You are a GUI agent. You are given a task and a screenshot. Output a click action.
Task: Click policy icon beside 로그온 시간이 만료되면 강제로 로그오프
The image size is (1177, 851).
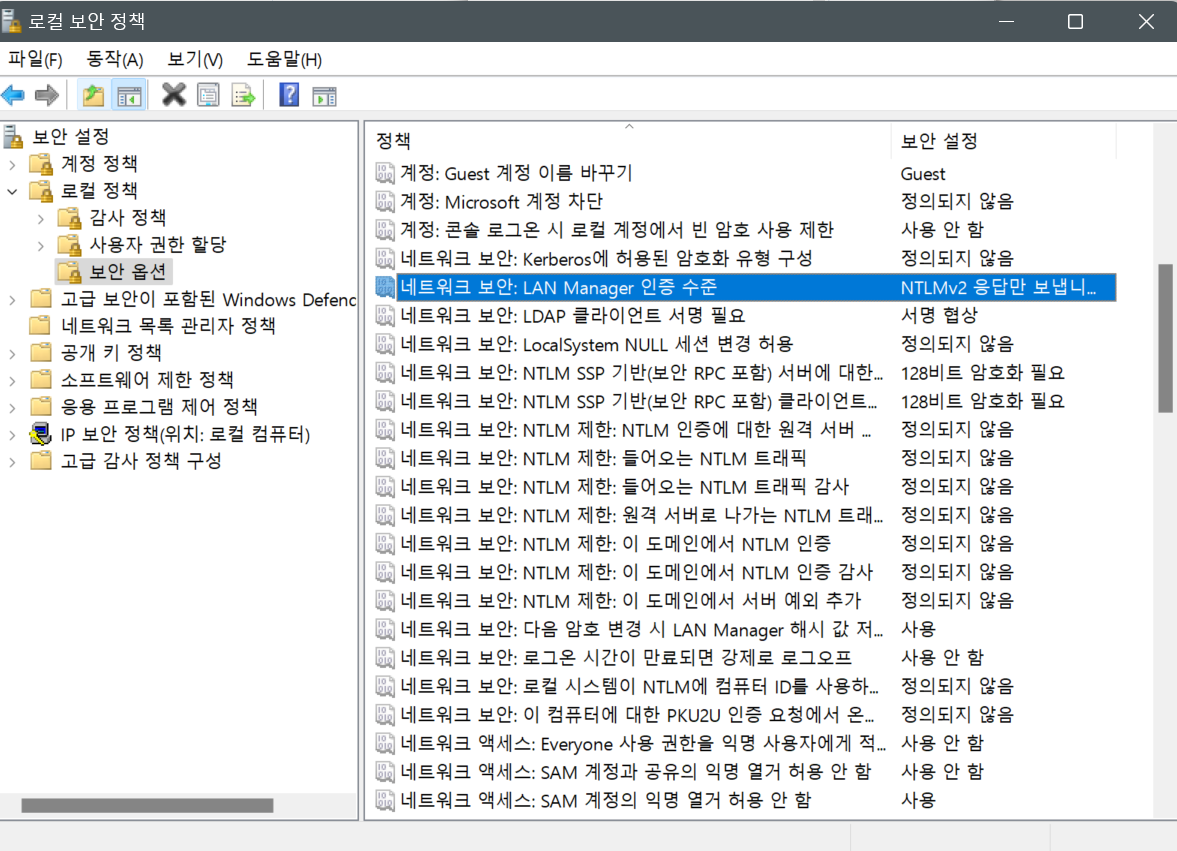point(385,658)
